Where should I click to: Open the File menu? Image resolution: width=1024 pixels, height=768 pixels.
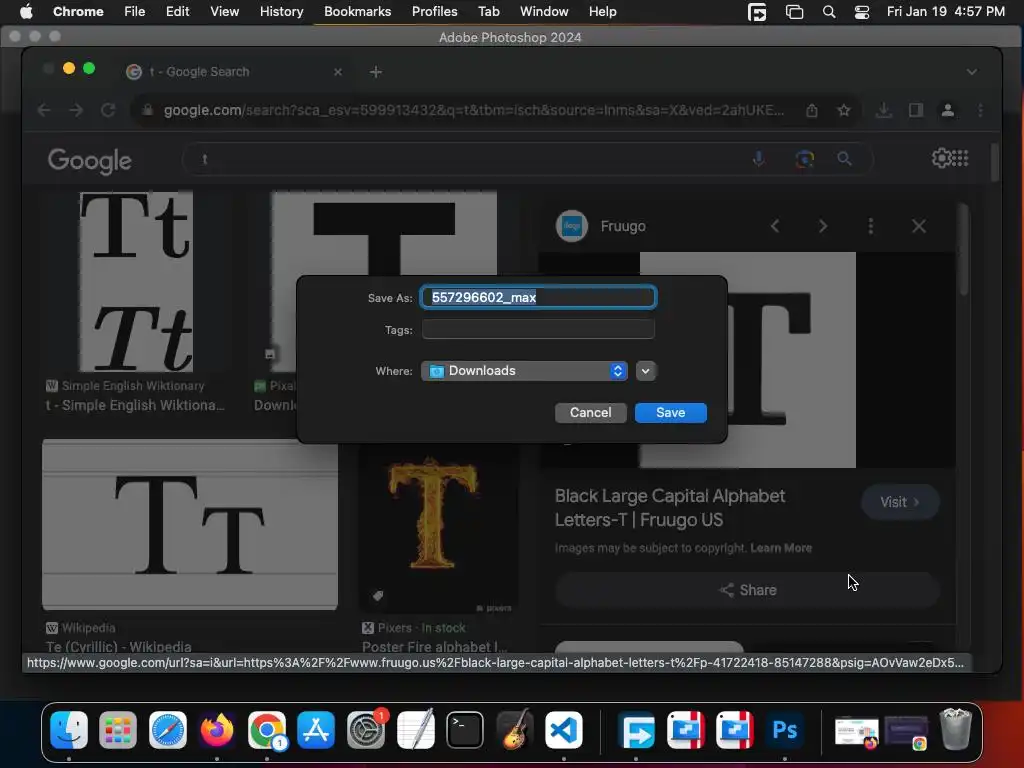[x=135, y=12]
